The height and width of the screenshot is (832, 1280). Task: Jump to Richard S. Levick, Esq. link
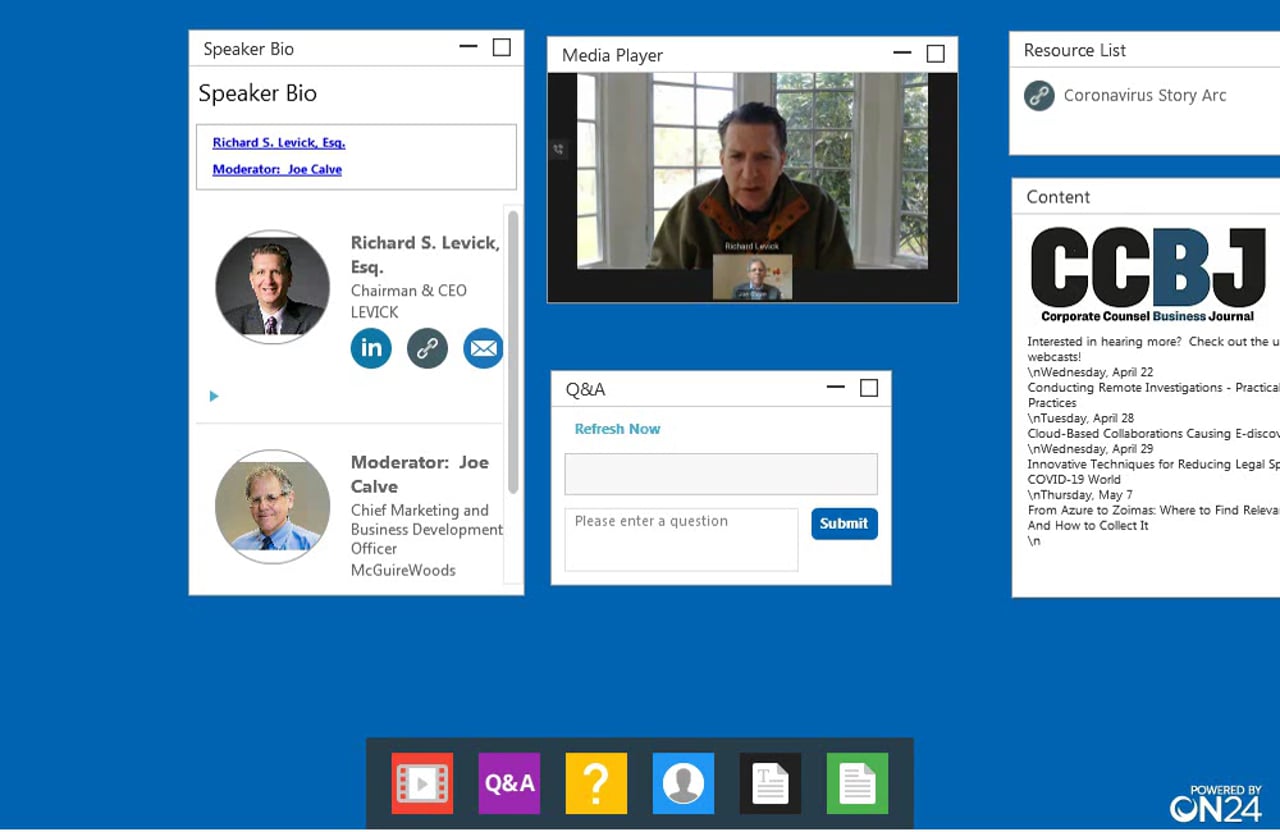click(x=279, y=143)
